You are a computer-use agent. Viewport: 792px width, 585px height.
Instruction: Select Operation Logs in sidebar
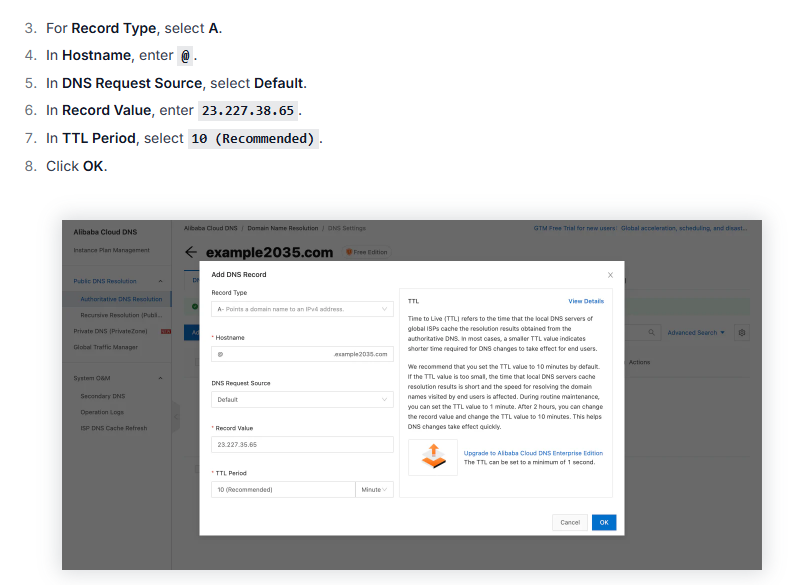click(102, 412)
